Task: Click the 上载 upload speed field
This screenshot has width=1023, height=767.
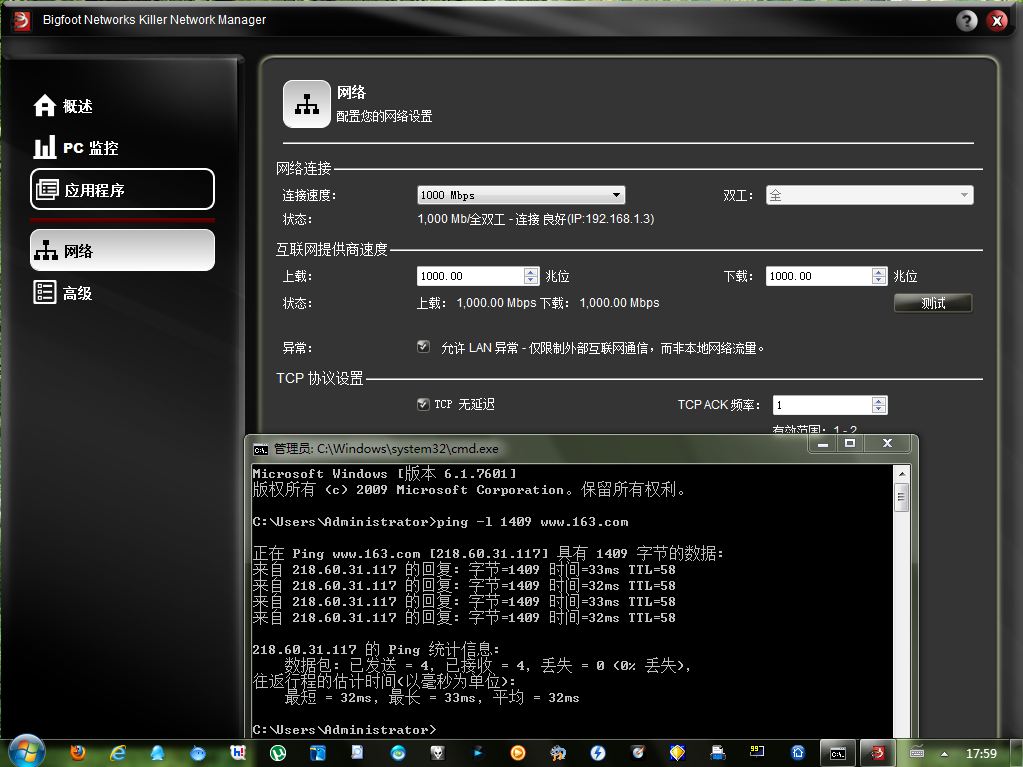Action: (470, 276)
